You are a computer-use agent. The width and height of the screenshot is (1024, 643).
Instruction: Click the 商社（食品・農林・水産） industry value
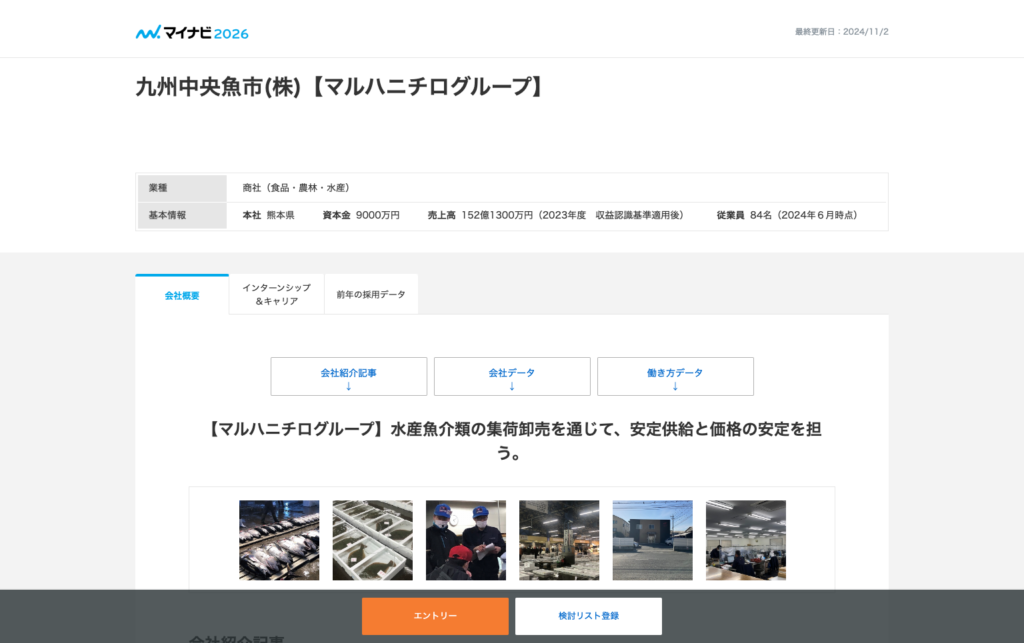pos(296,188)
